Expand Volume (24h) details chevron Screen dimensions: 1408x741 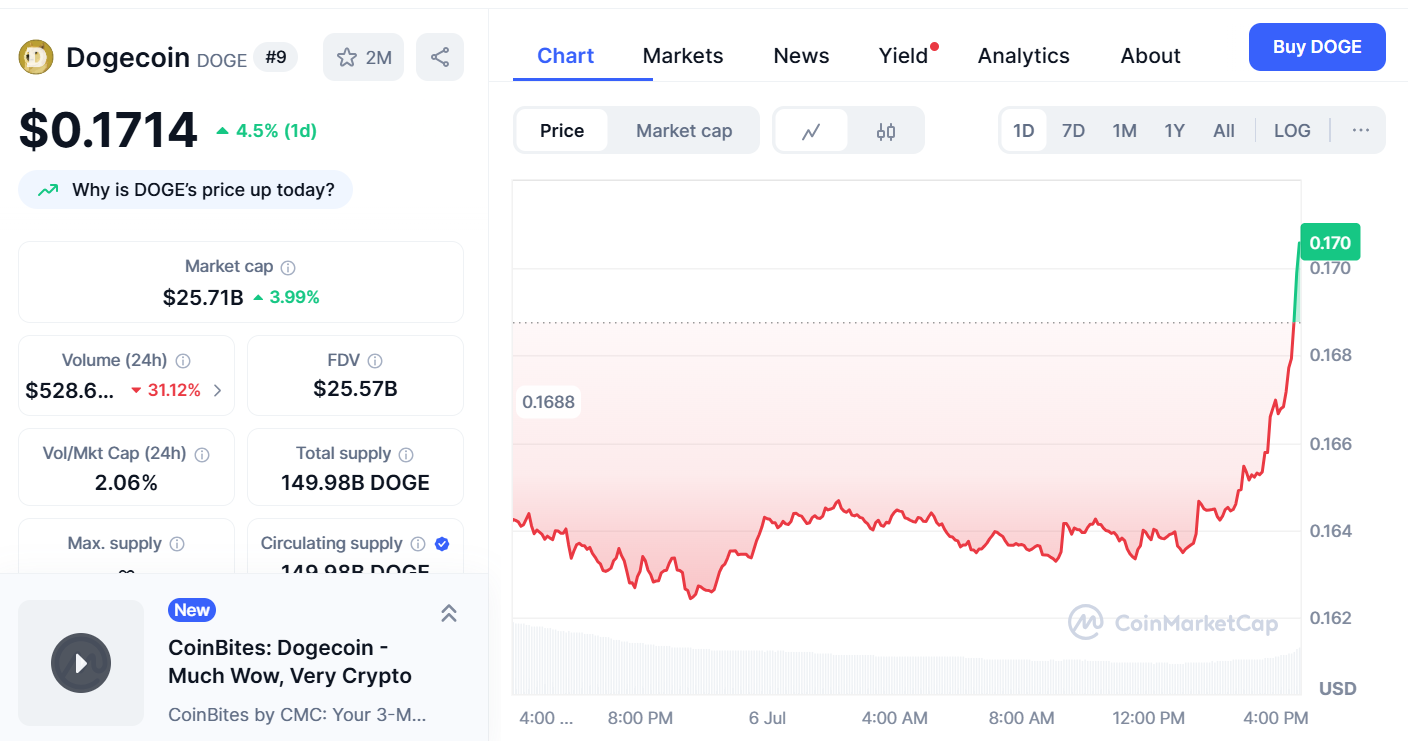tap(218, 390)
